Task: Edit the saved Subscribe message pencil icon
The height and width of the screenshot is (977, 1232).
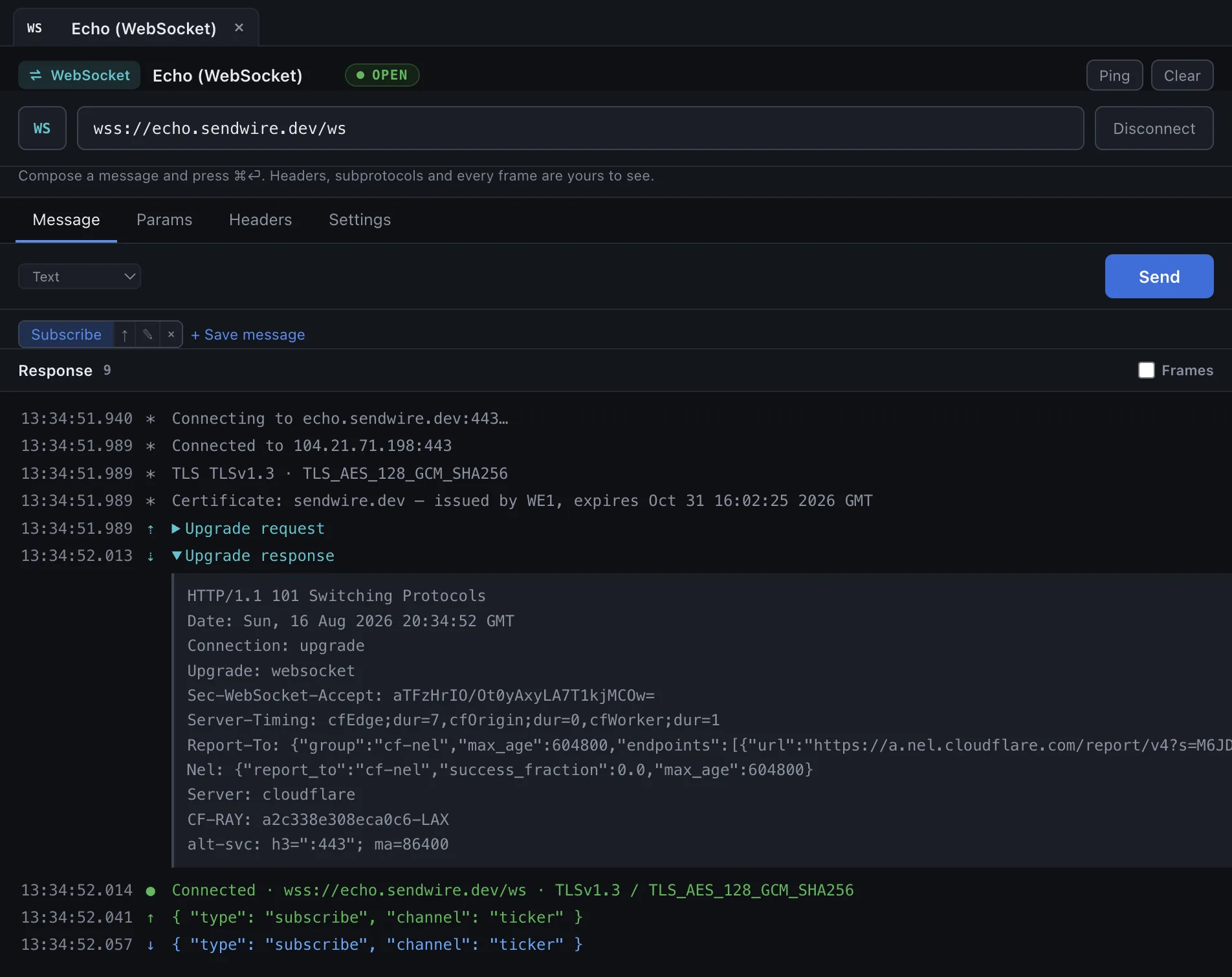Action: point(148,335)
